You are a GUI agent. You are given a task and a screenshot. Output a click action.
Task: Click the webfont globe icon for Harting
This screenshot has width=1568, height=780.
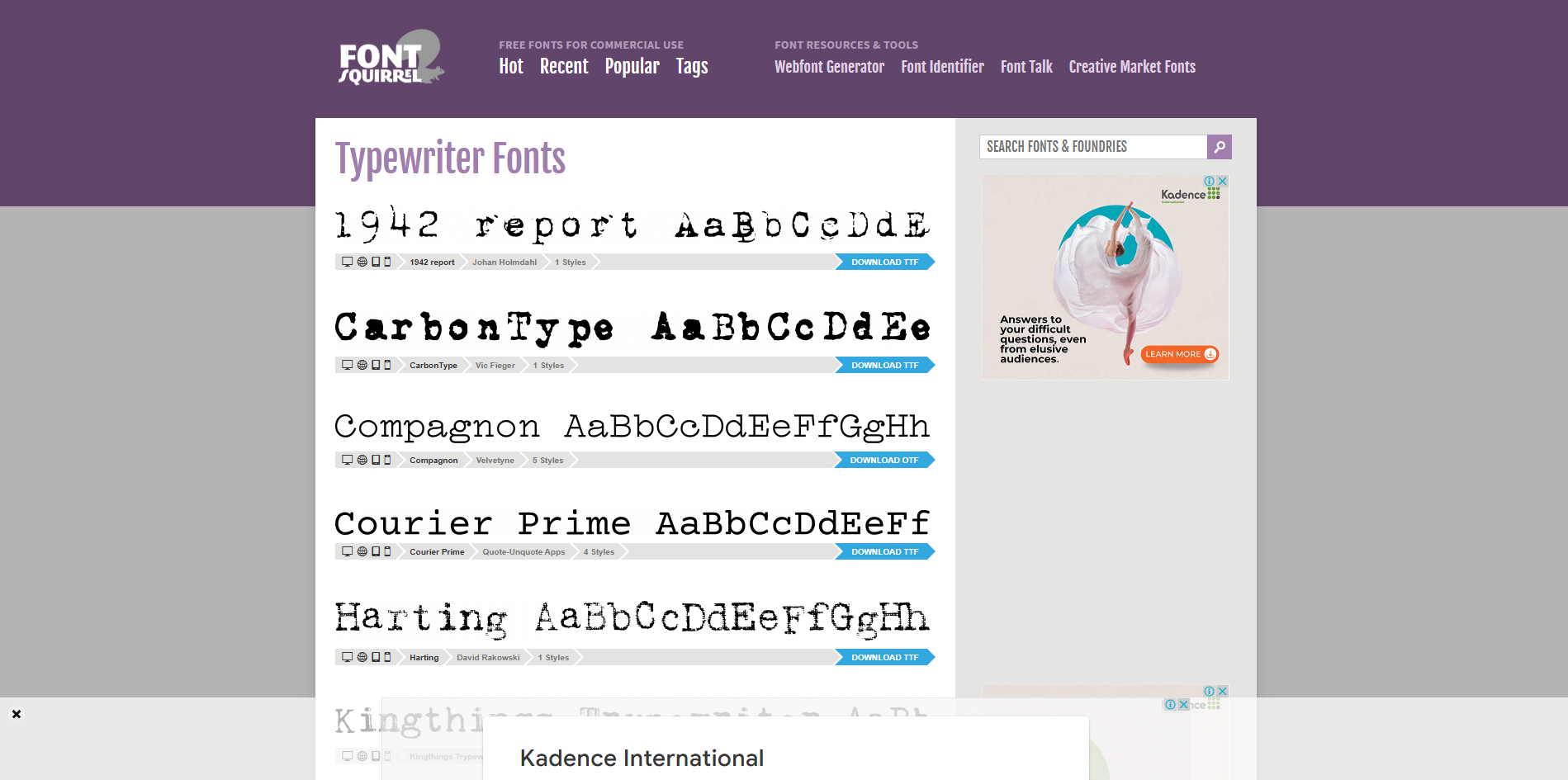(361, 657)
